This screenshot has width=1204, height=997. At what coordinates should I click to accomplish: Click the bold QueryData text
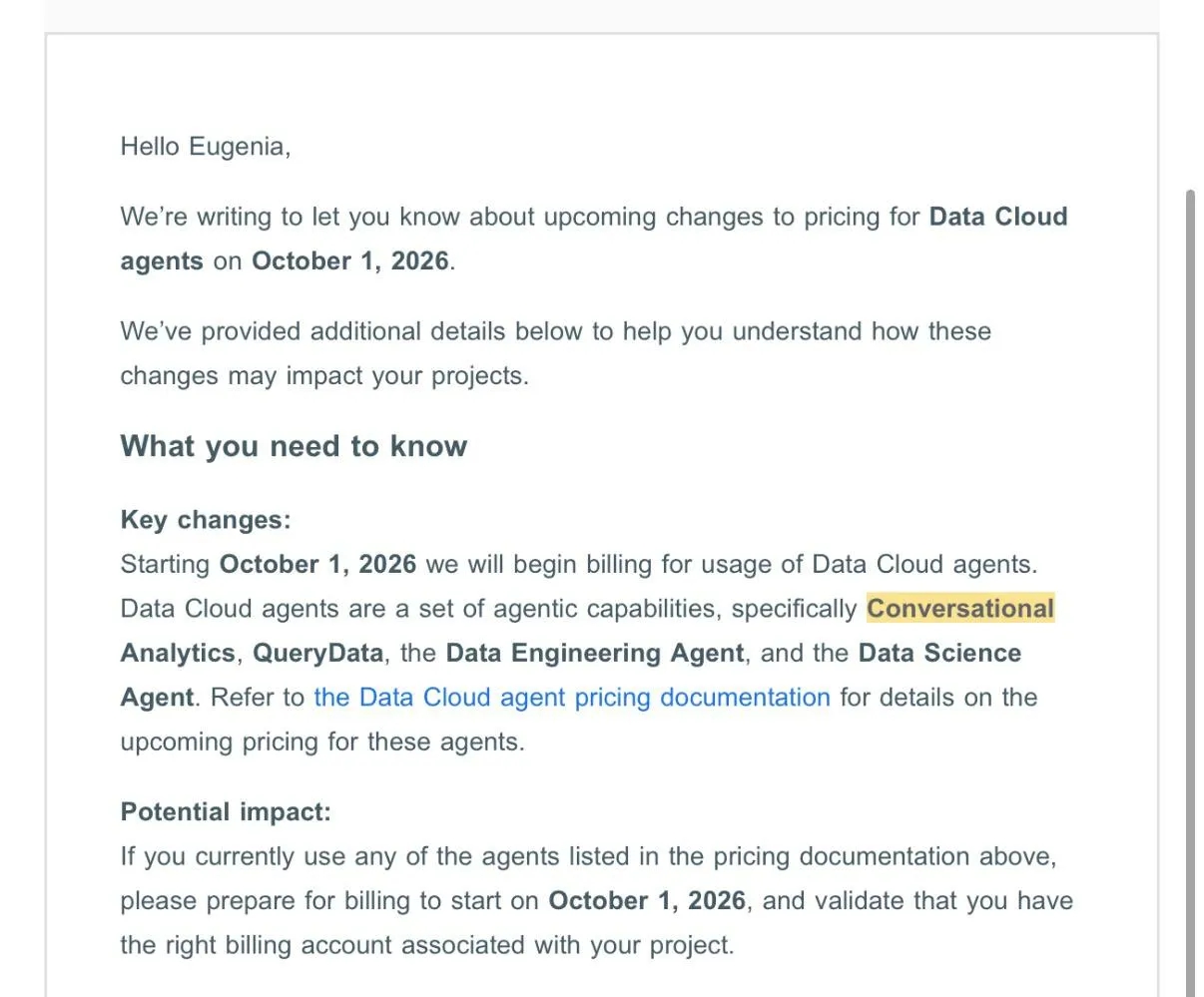pos(317,654)
